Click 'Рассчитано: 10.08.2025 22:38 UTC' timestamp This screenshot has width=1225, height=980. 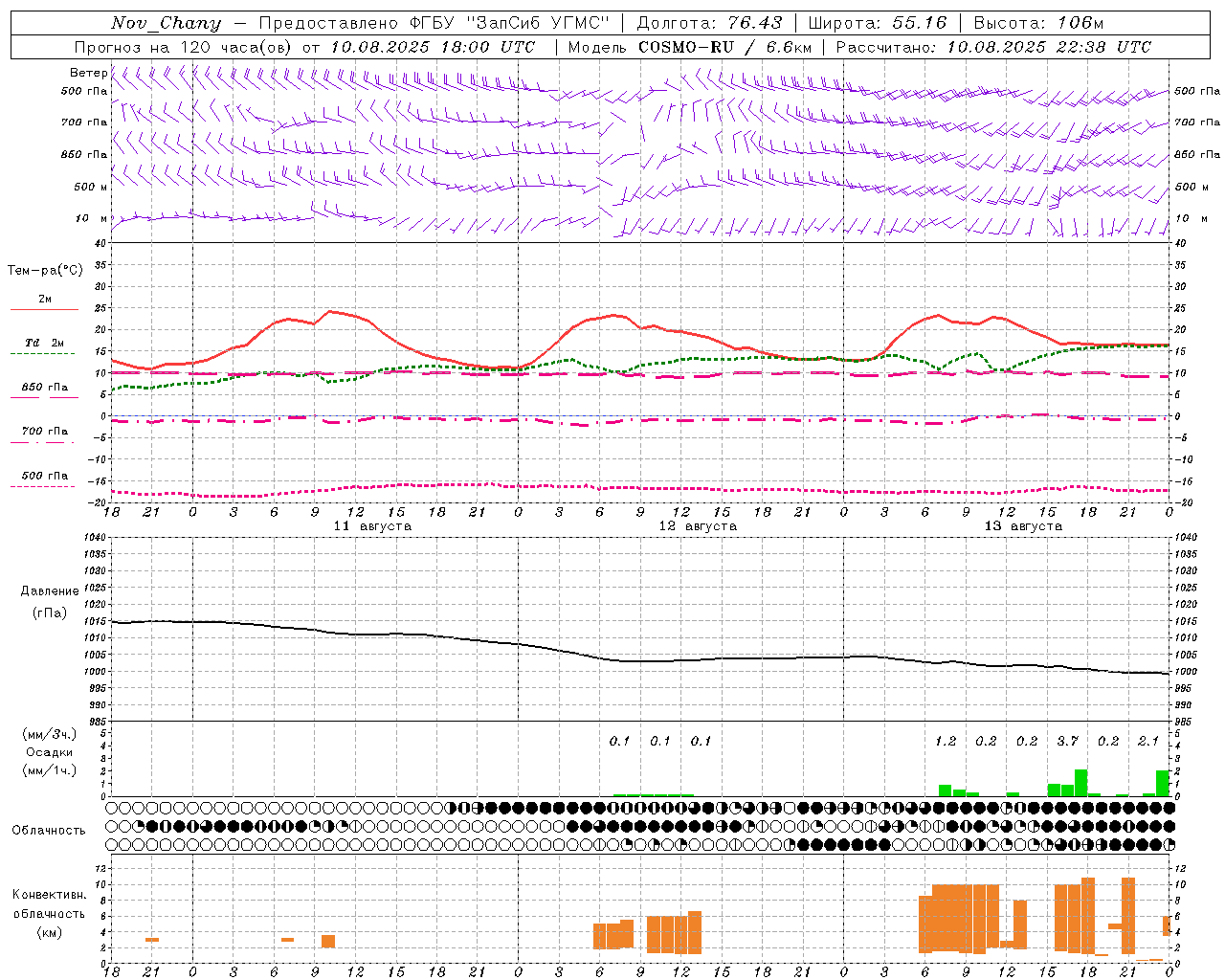coord(993,47)
